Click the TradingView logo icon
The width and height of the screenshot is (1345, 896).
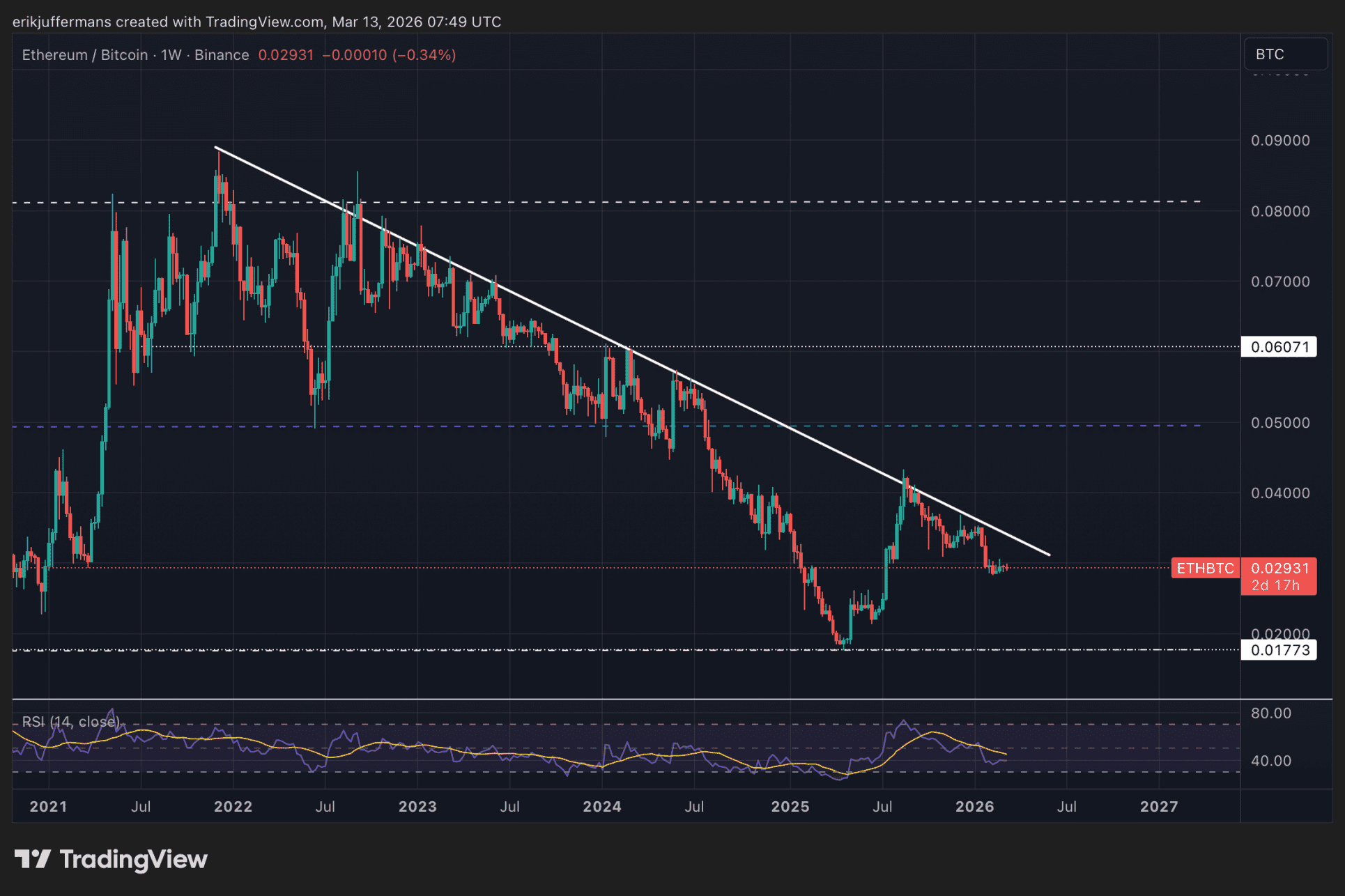[32, 858]
